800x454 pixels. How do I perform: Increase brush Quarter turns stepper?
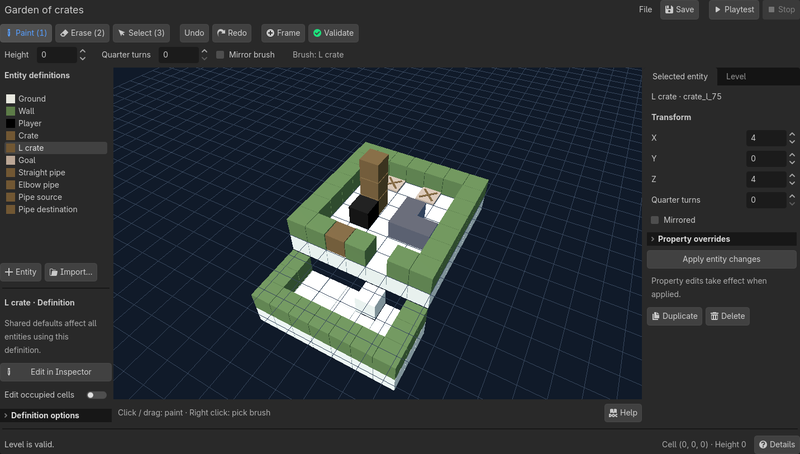pyautogui.click(x=205, y=52)
